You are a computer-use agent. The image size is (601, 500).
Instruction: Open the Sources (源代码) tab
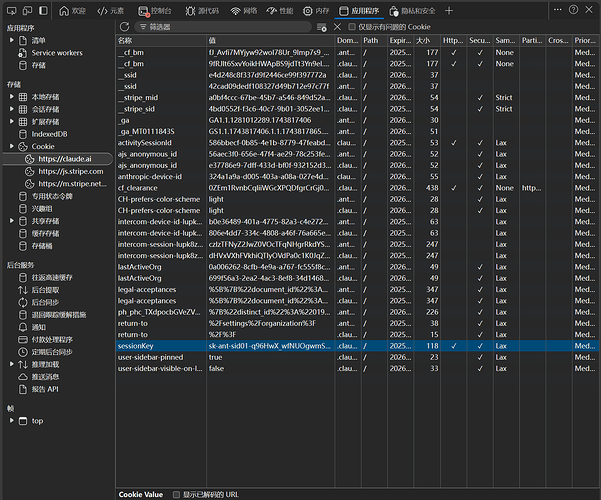point(202,11)
